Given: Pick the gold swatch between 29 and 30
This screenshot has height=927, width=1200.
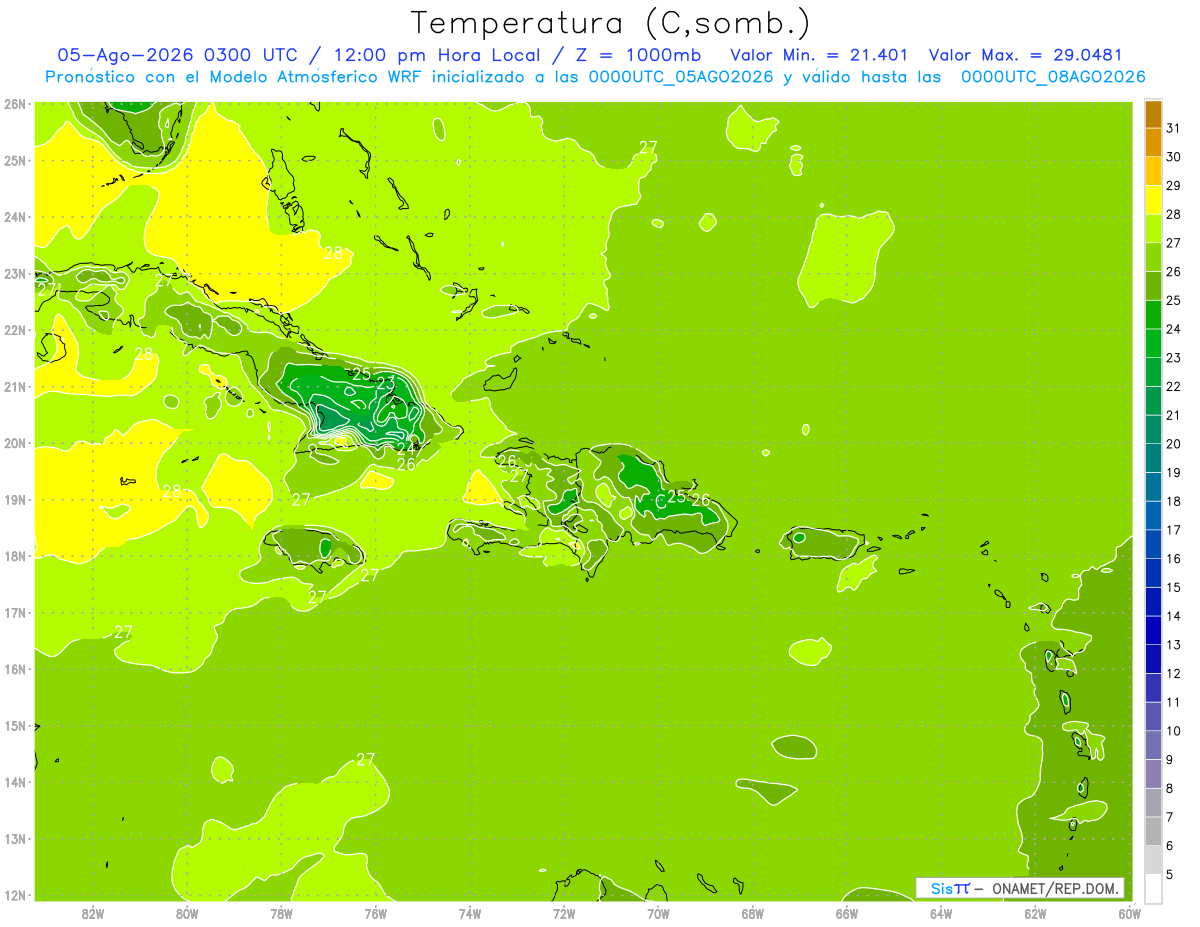Looking at the screenshot, I should tap(1153, 171).
